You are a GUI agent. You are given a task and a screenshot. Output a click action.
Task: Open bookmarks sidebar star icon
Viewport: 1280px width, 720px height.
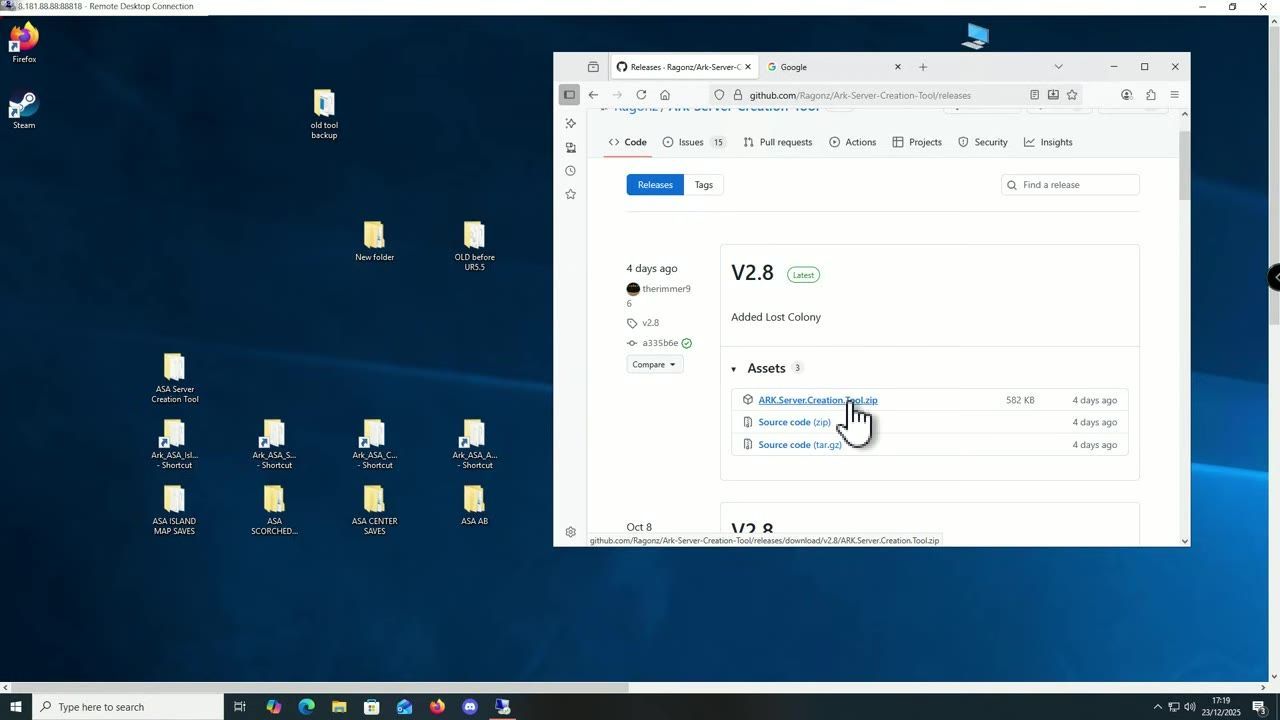click(x=570, y=194)
